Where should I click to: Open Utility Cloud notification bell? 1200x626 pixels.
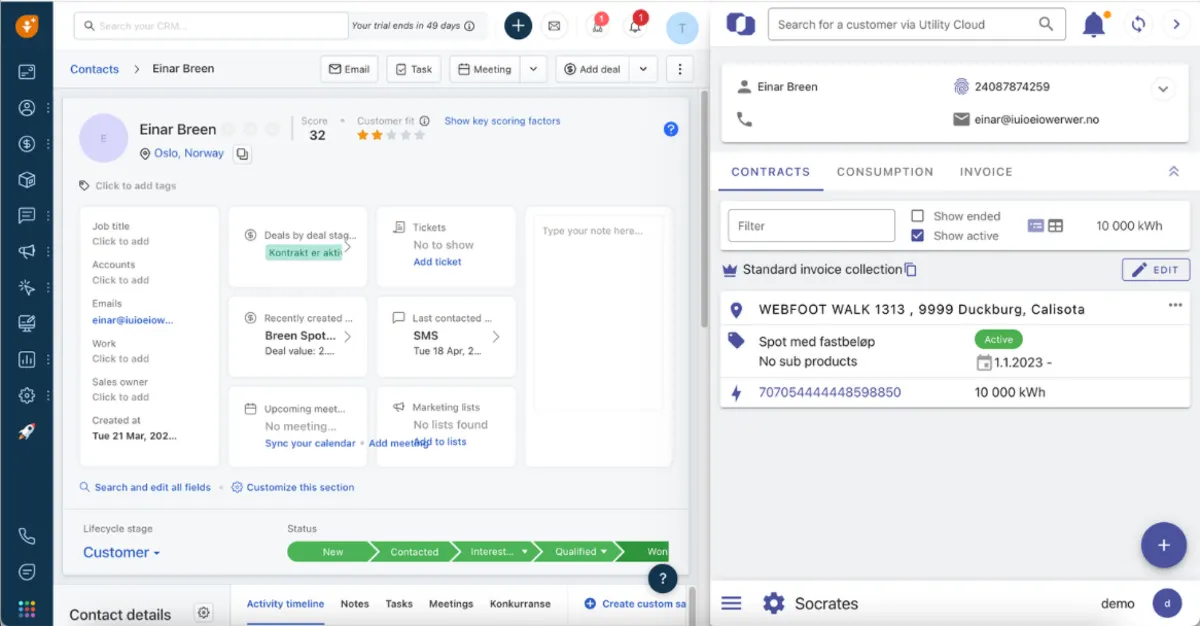pos(1095,24)
